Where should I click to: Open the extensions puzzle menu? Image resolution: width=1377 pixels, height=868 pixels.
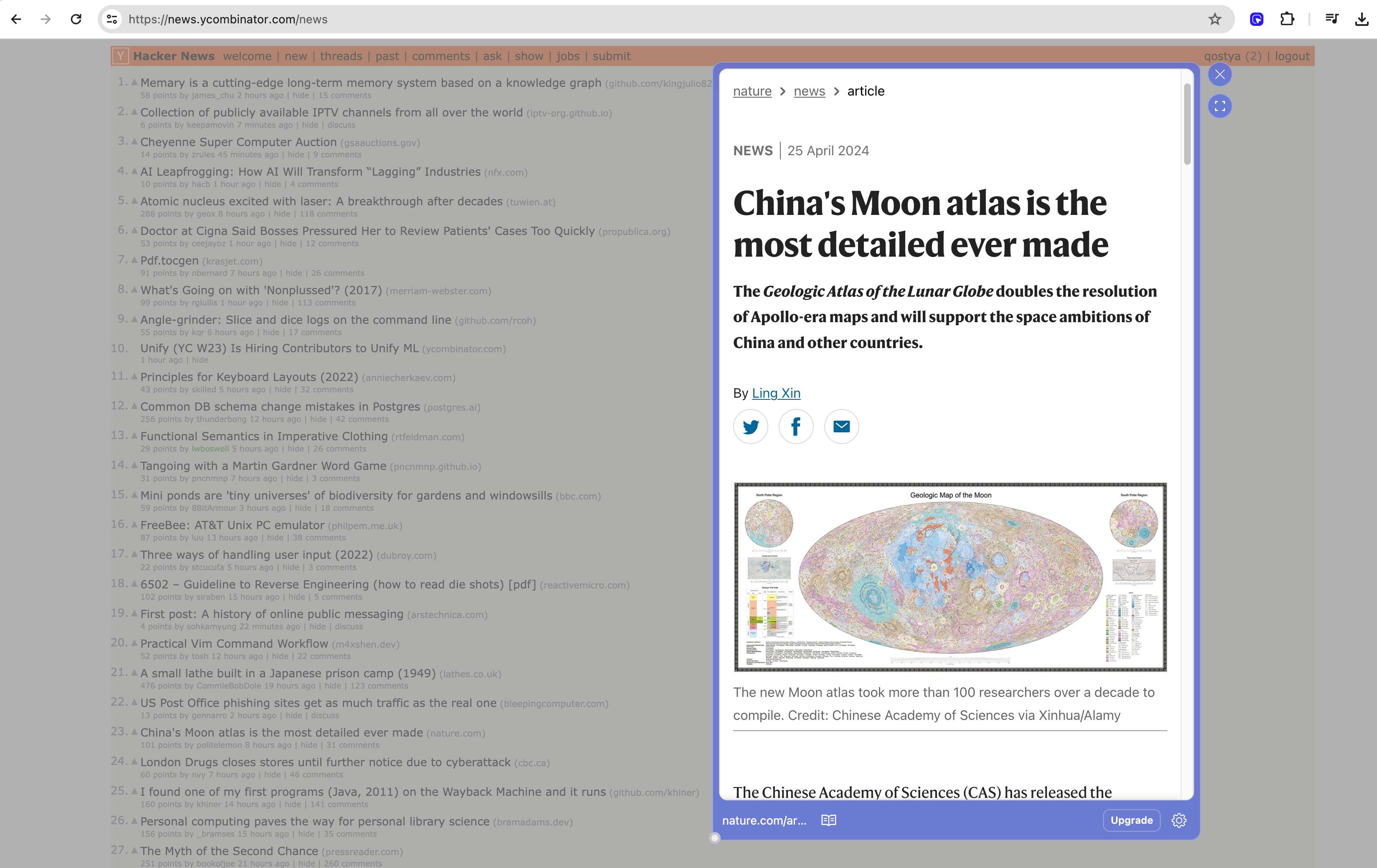pyautogui.click(x=1287, y=20)
